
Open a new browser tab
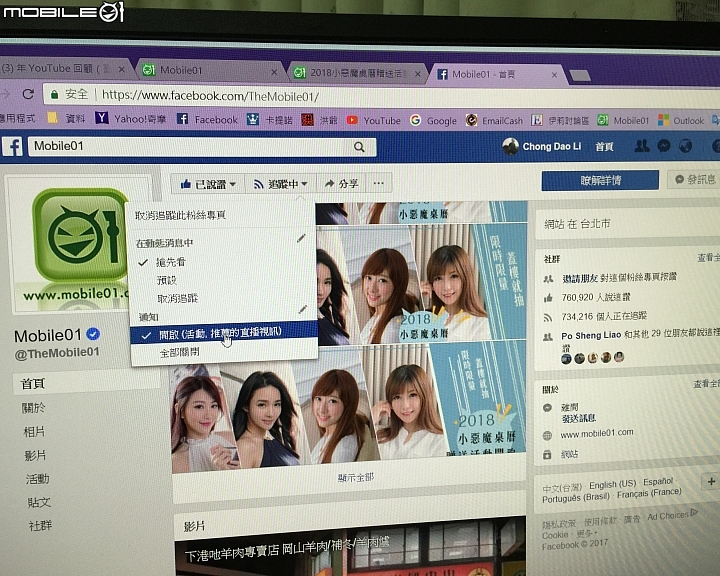[580, 75]
